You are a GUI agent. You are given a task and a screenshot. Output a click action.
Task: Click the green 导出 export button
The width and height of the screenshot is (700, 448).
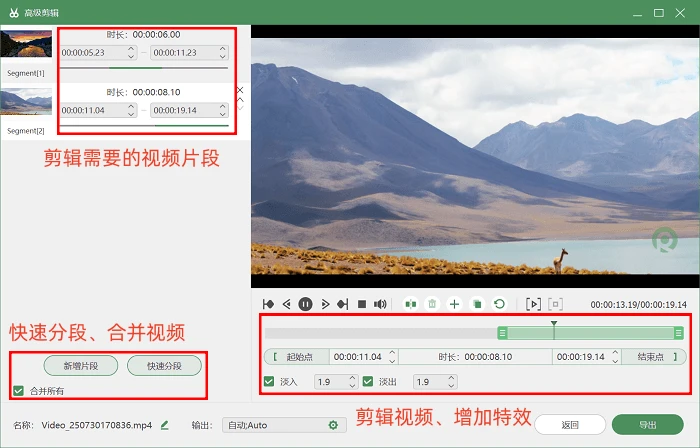(x=647, y=425)
